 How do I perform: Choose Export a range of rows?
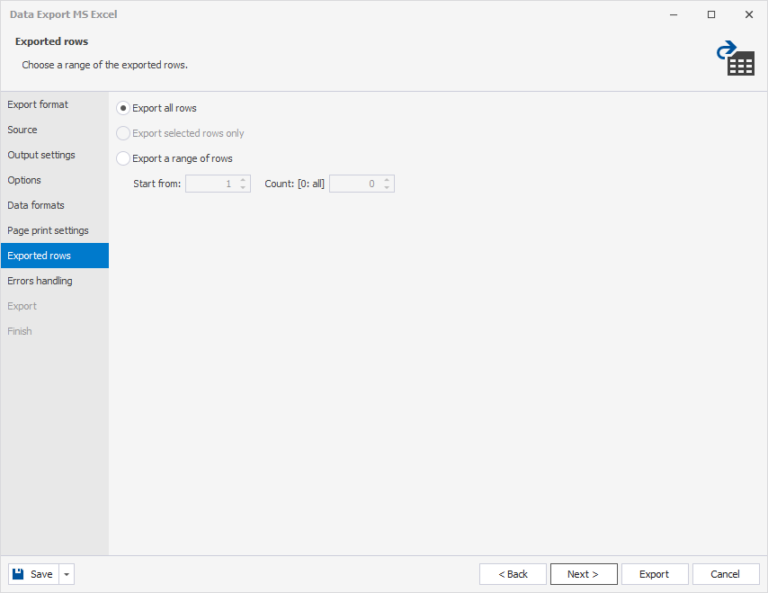pos(124,158)
